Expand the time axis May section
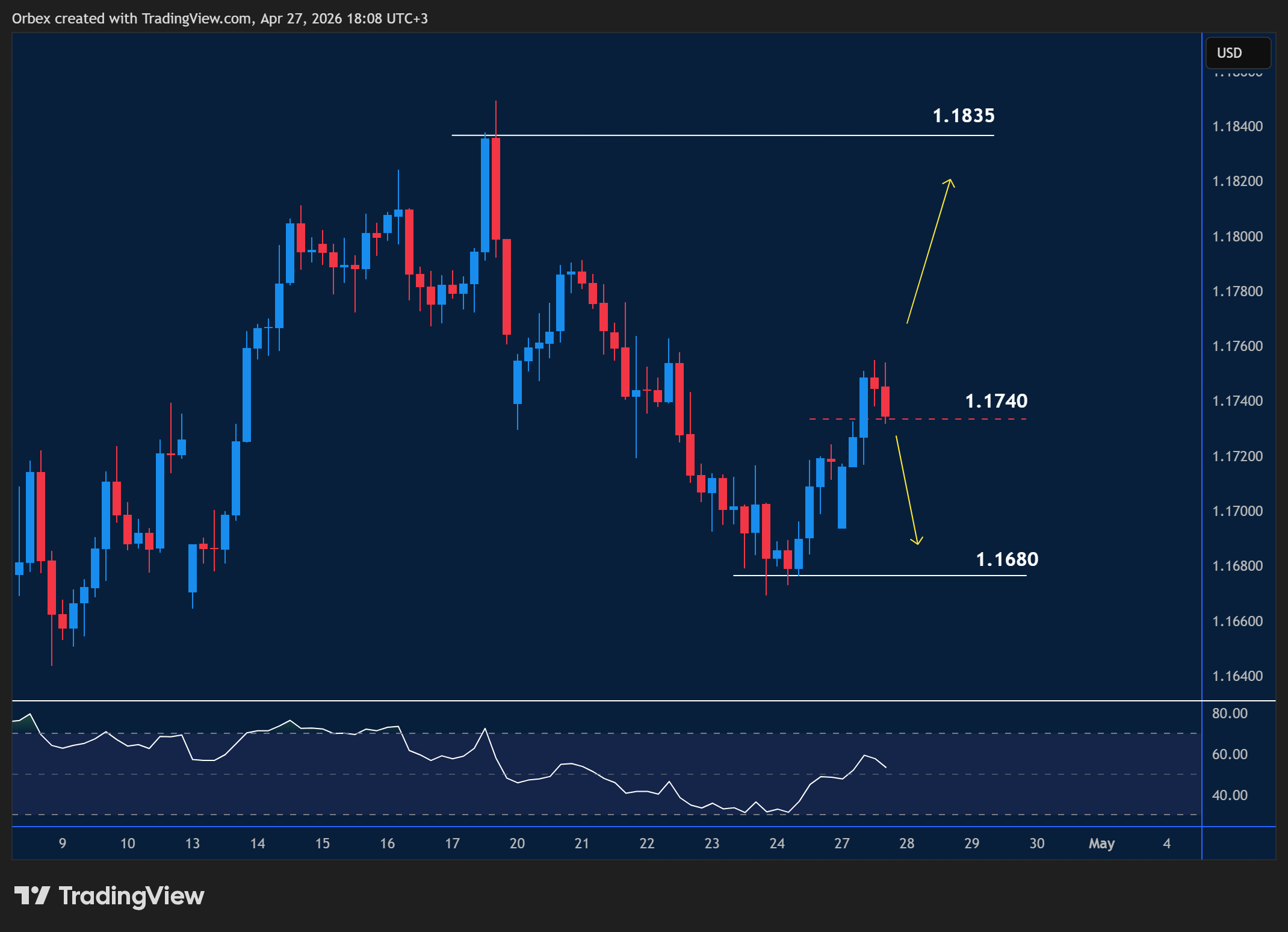Image resolution: width=1288 pixels, height=932 pixels. pyautogui.click(x=1101, y=843)
